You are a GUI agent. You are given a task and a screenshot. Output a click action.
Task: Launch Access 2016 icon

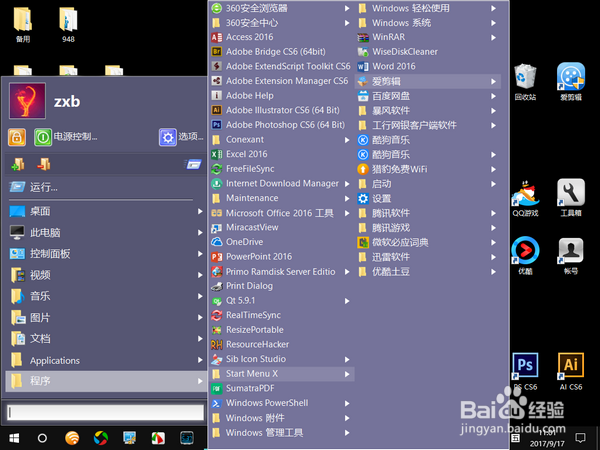(x=217, y=37)
